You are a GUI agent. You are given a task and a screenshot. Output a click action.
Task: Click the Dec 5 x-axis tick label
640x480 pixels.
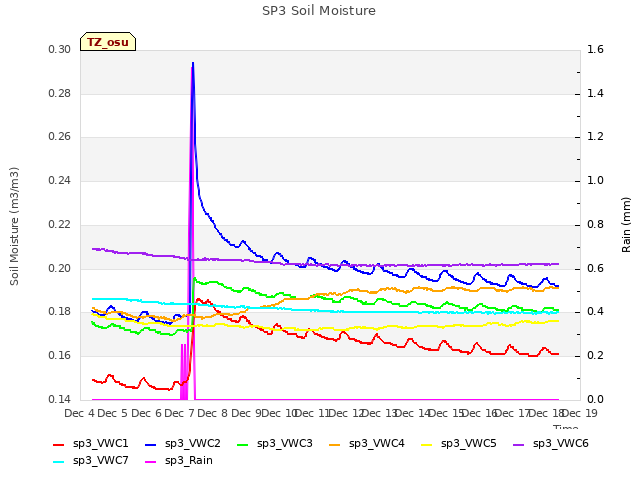pos(113,413)
